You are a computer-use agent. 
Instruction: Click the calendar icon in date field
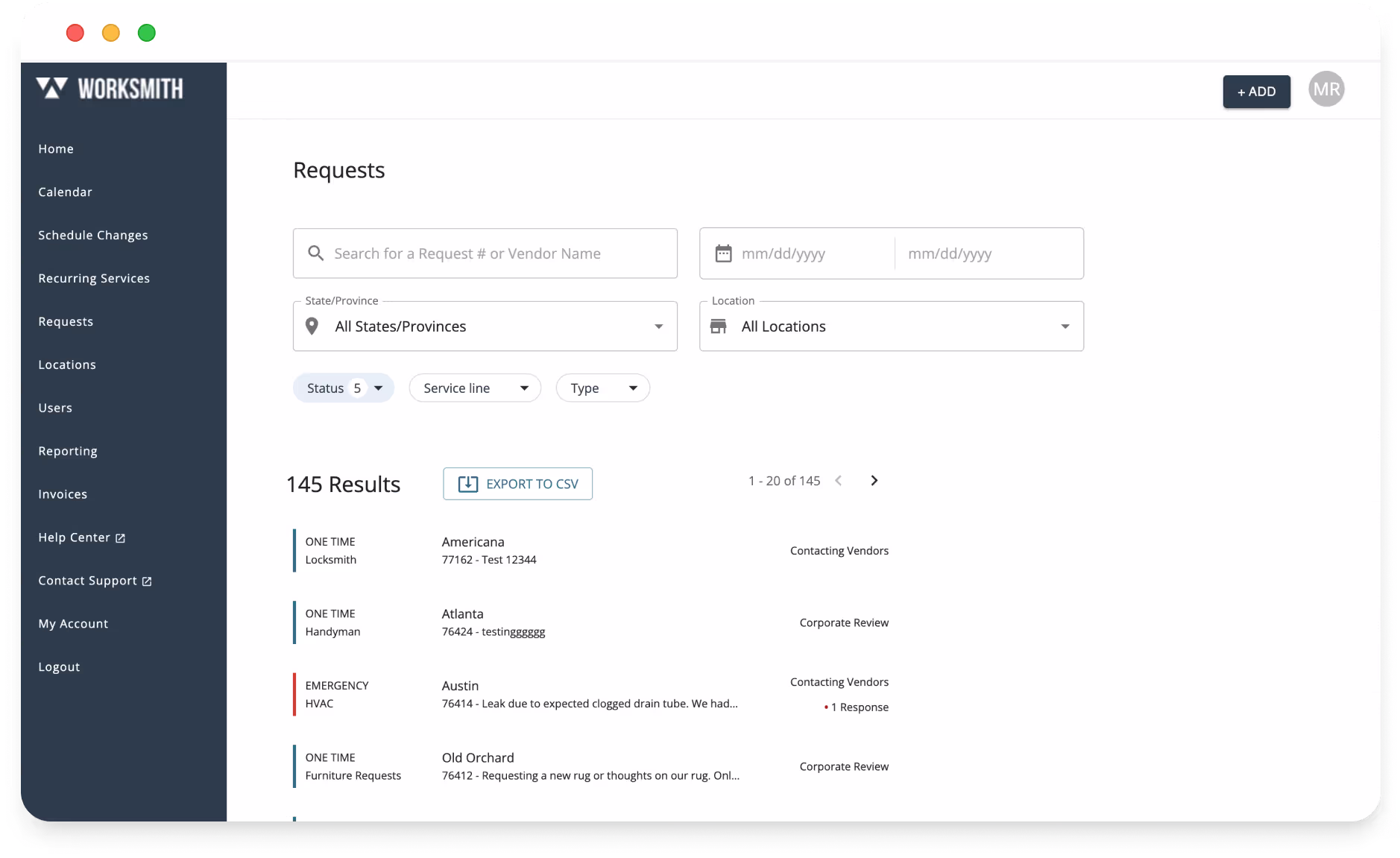click(723, 253)
